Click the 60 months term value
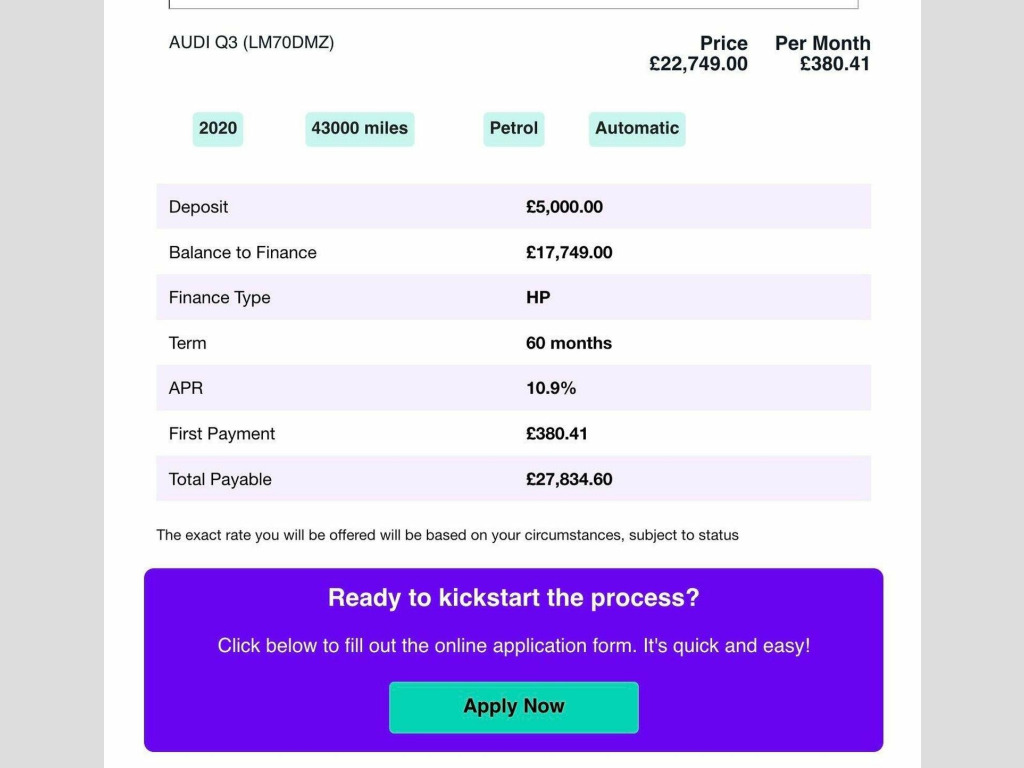Image resolution: width=1024 pixels, height=768 pixels. pos(568,343)
